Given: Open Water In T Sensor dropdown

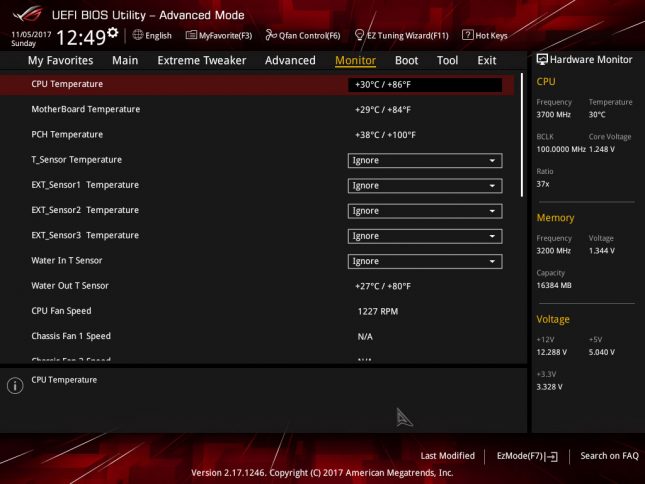Looking at the screenshot, I should click(425, 261).
